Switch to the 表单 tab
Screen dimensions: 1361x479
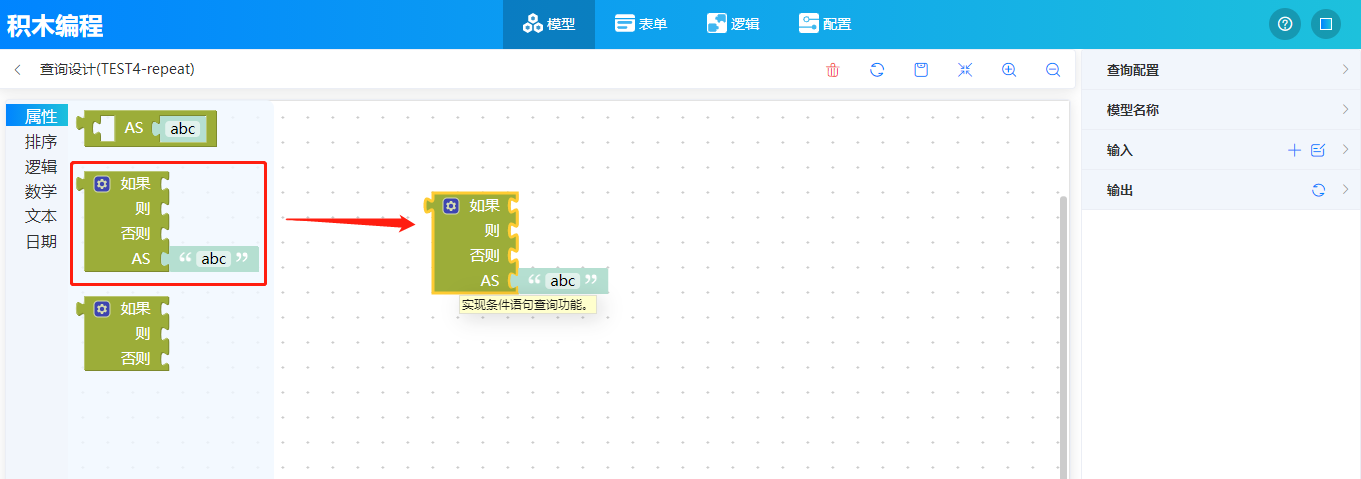[x=641, y=24]
